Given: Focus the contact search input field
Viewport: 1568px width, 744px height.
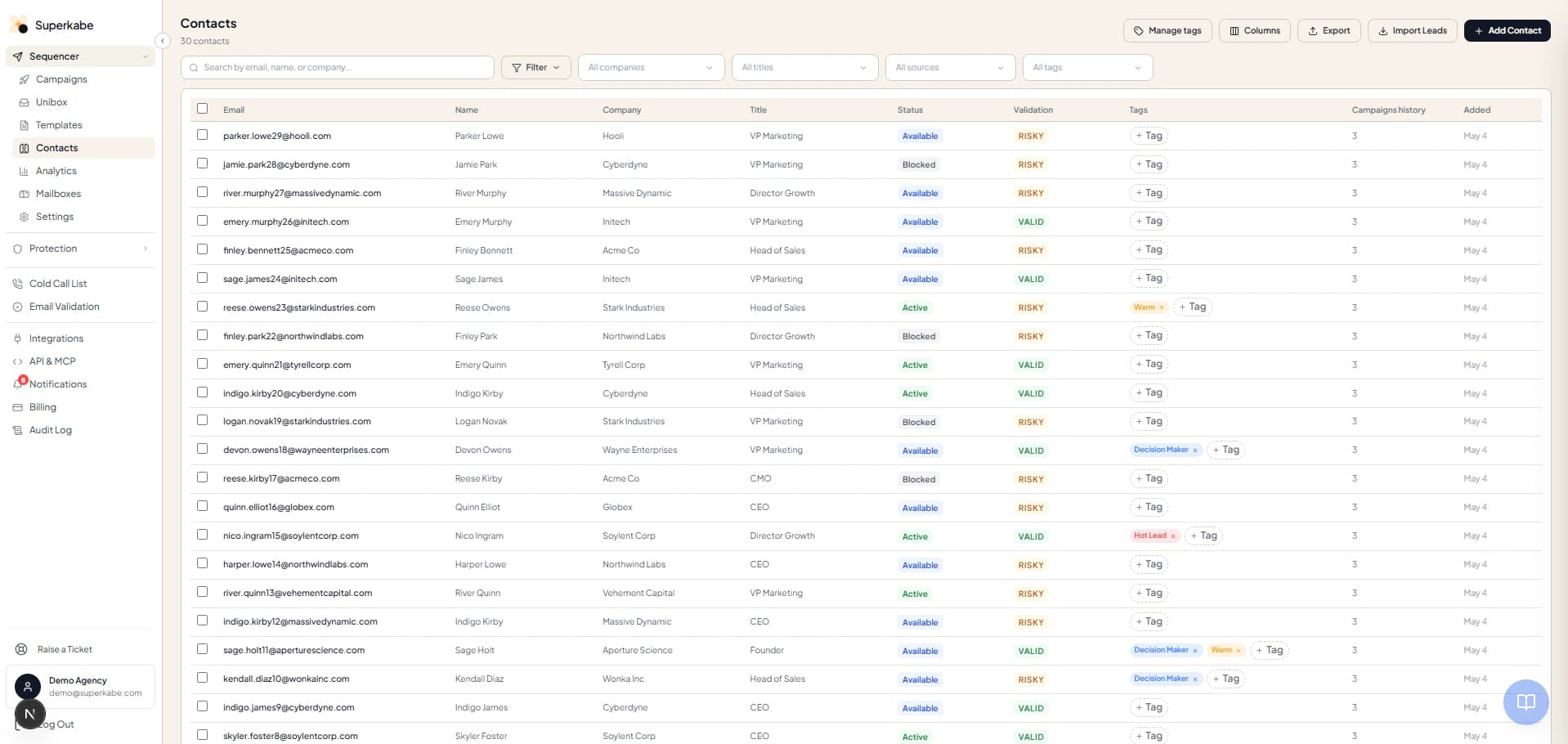Looking at the screenshot, I should tap(337, 67).
